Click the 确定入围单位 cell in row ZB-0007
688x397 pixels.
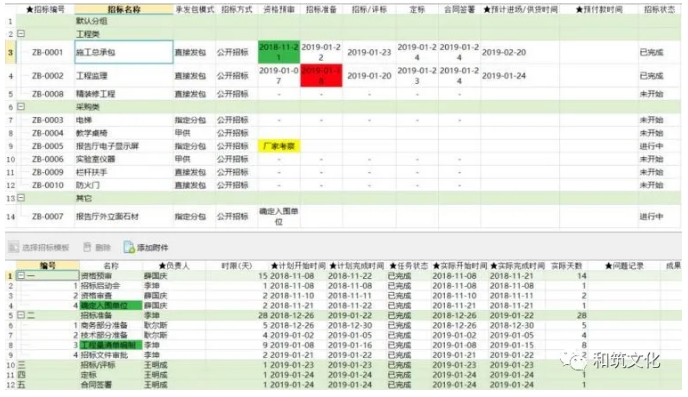tap(279, 216)
